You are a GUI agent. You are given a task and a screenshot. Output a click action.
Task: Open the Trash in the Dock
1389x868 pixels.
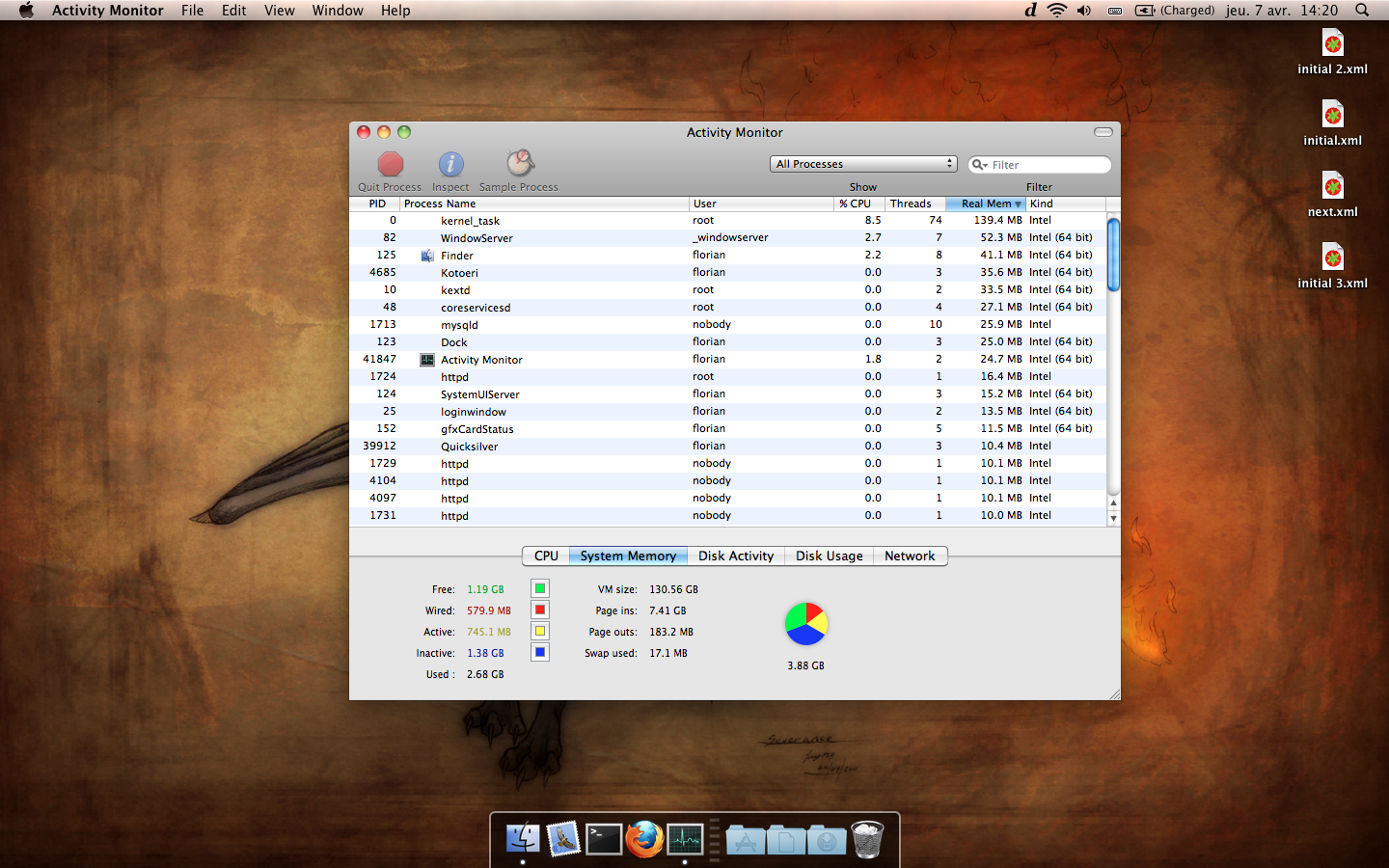867,839
